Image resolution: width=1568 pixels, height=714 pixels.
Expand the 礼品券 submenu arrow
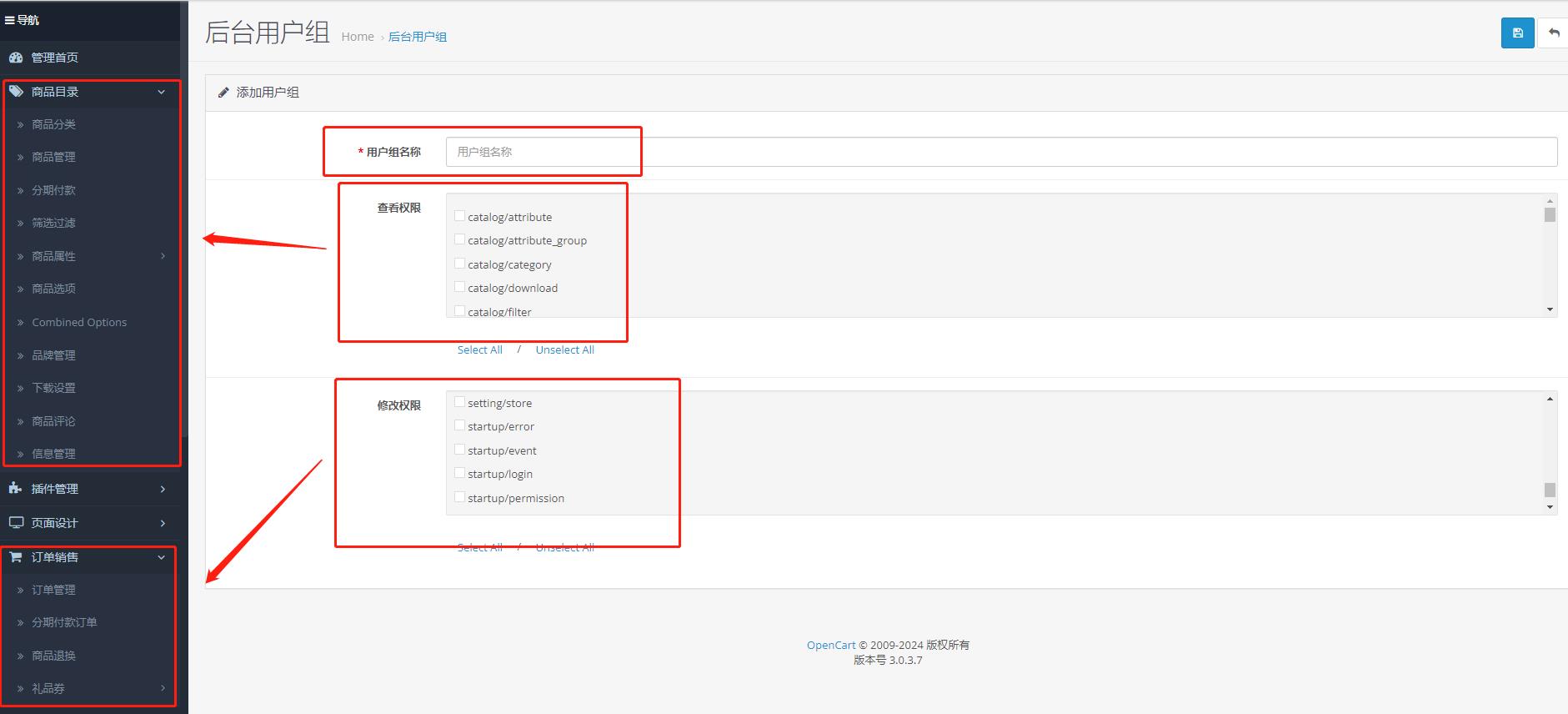point(163,688)
